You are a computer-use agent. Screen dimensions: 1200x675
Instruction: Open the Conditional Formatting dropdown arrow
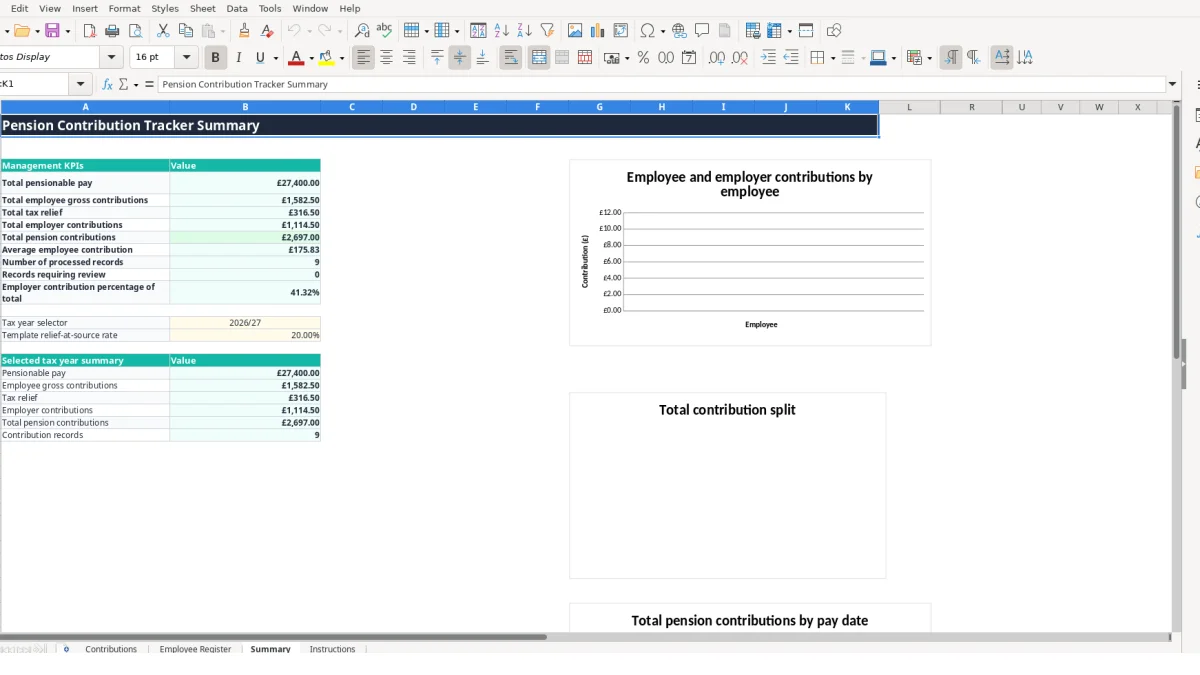(x=930, y=58)
